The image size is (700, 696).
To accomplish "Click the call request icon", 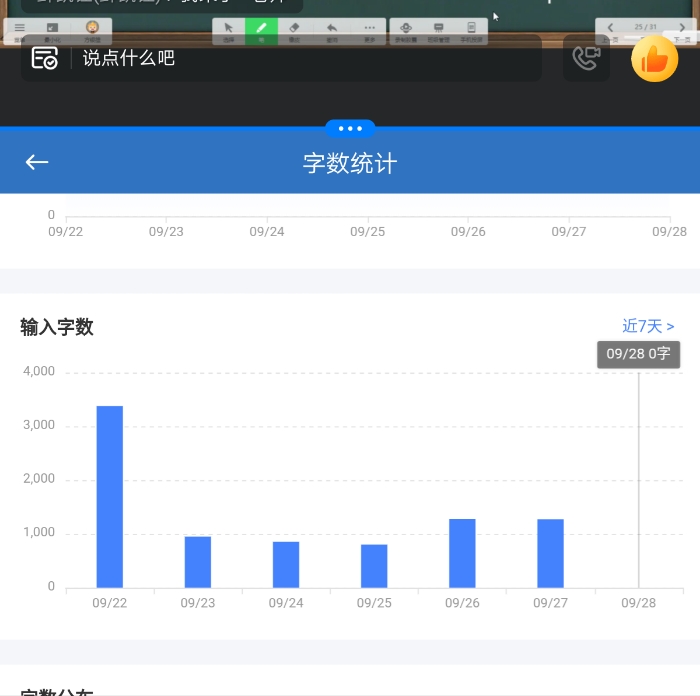I will (x=586, y=58).
